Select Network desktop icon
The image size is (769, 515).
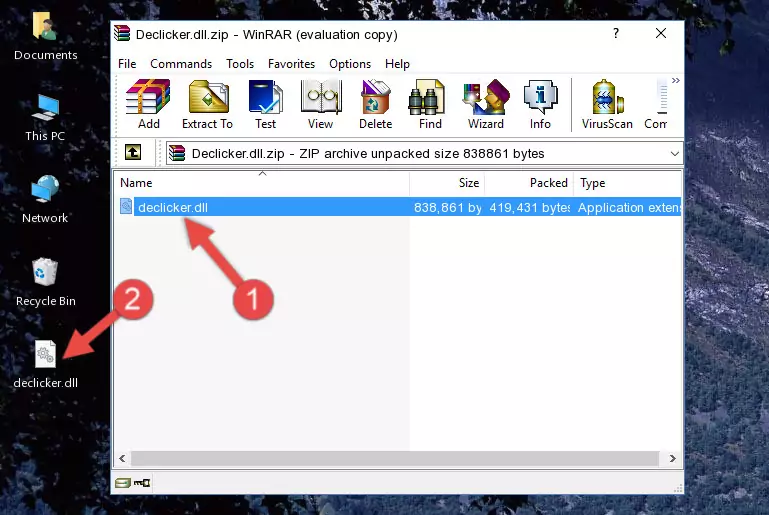(45, 200)
